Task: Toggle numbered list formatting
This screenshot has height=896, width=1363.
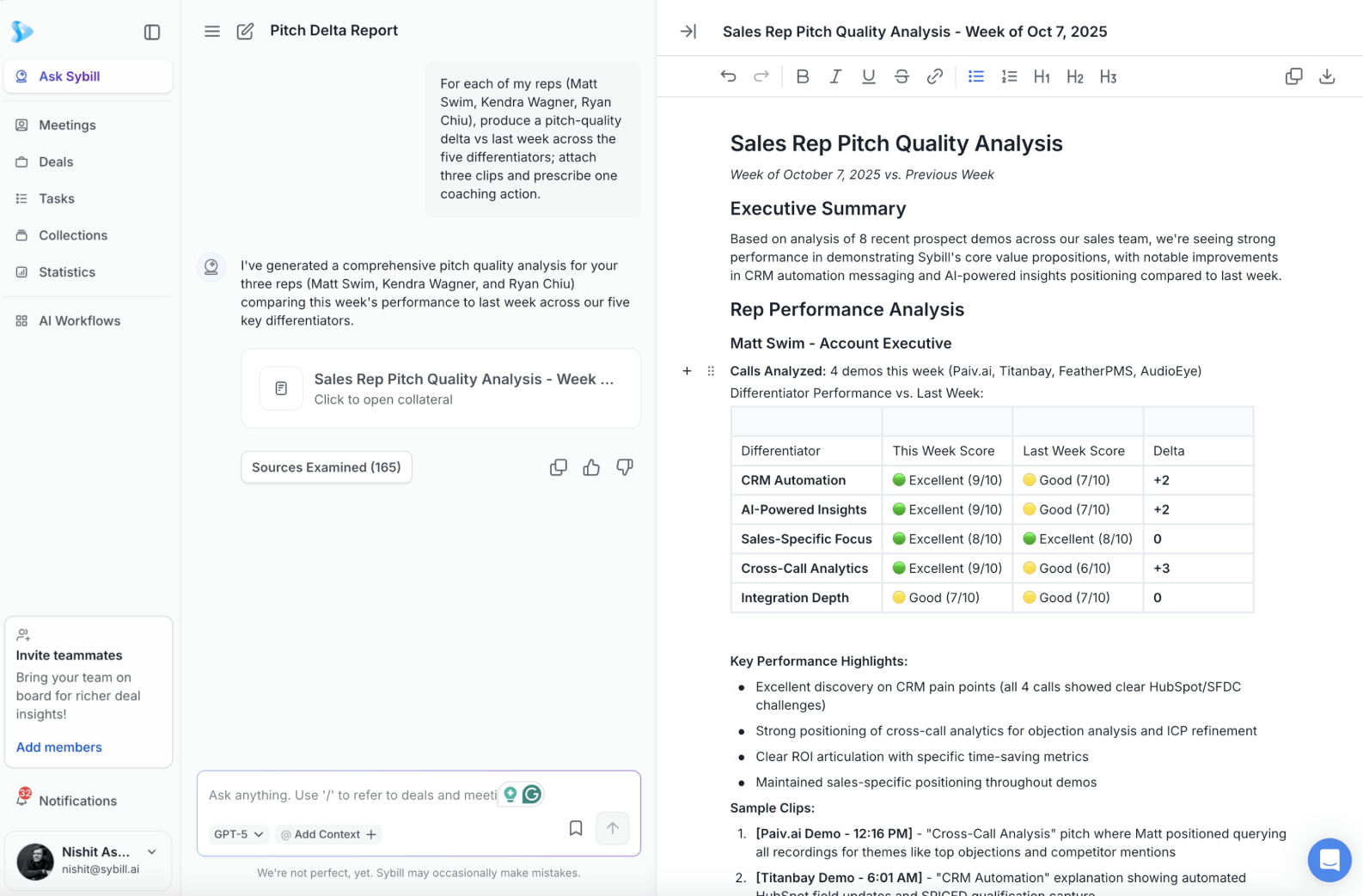Action: [x=1009, y=76]
